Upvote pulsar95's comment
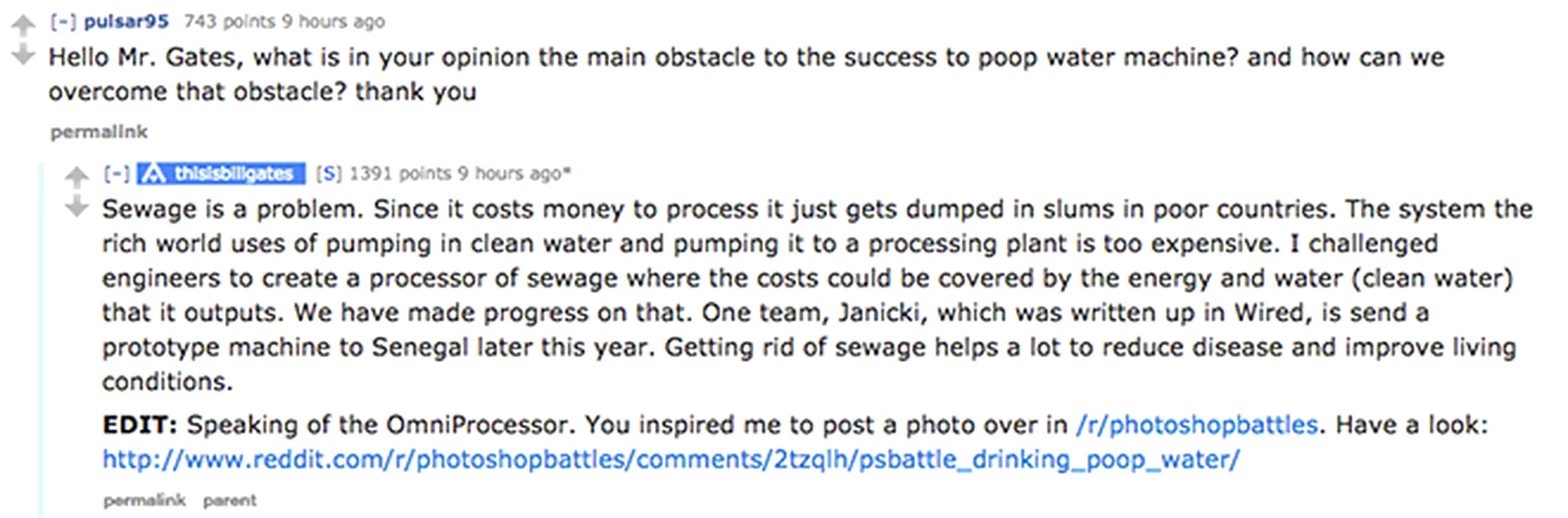 coord(24,26)
